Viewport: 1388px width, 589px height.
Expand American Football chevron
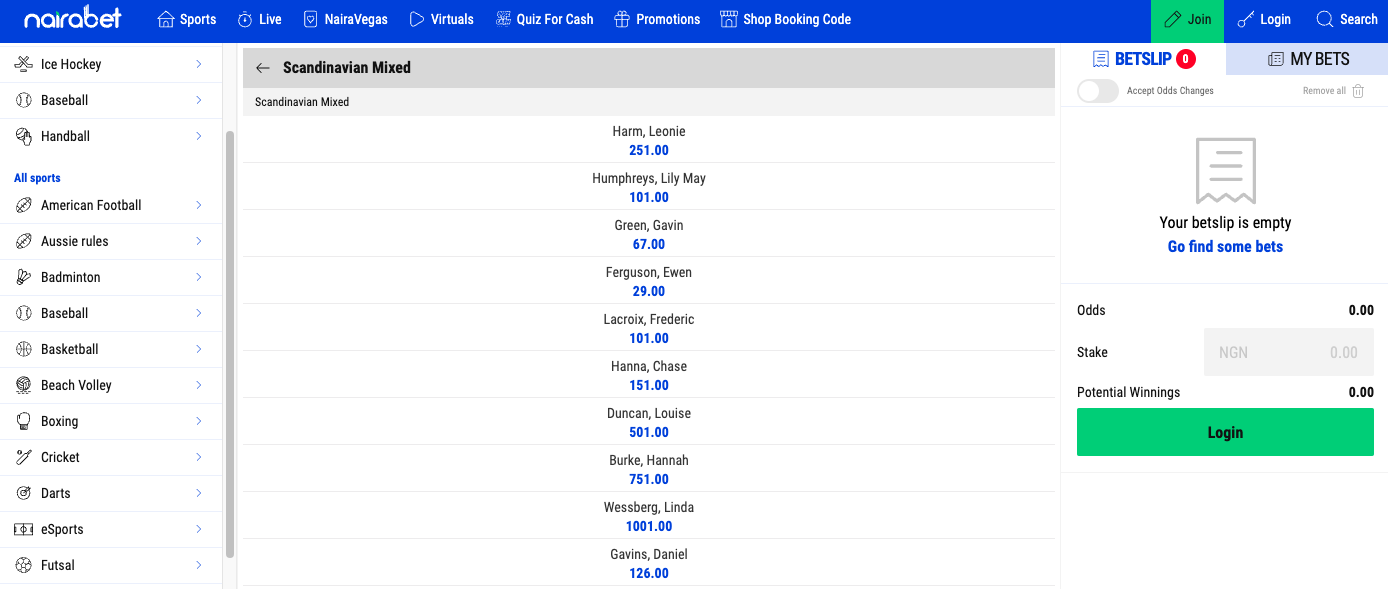coord(199,205)
